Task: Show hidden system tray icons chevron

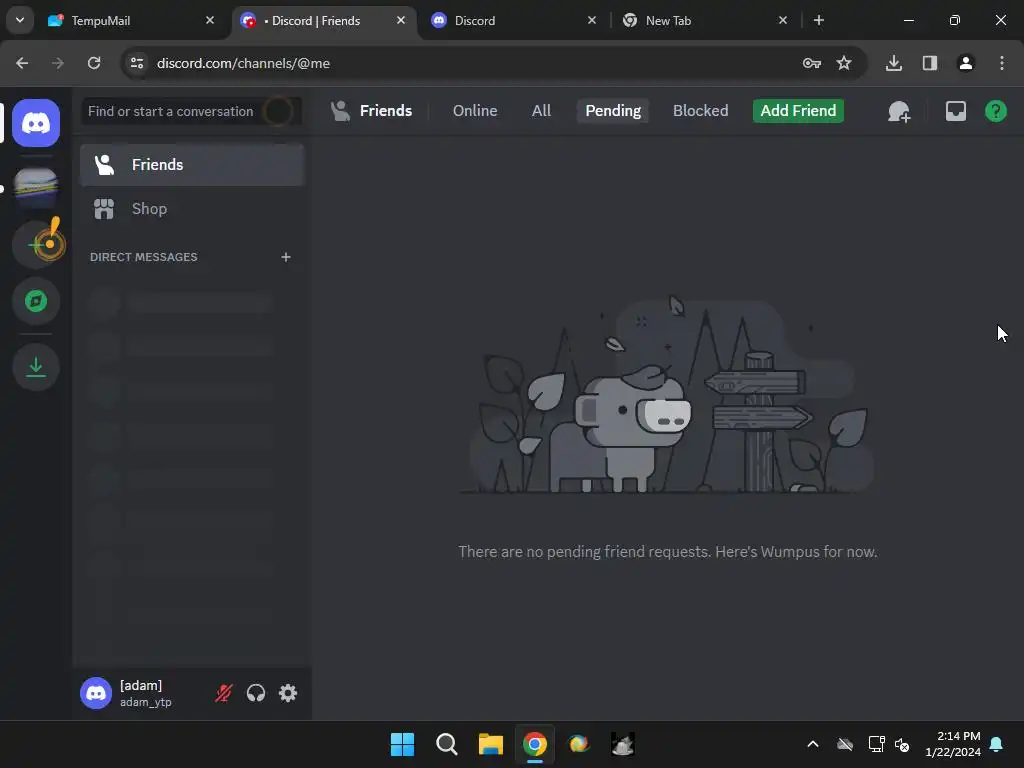Action: pyautogui.click(x=812, y=744)
